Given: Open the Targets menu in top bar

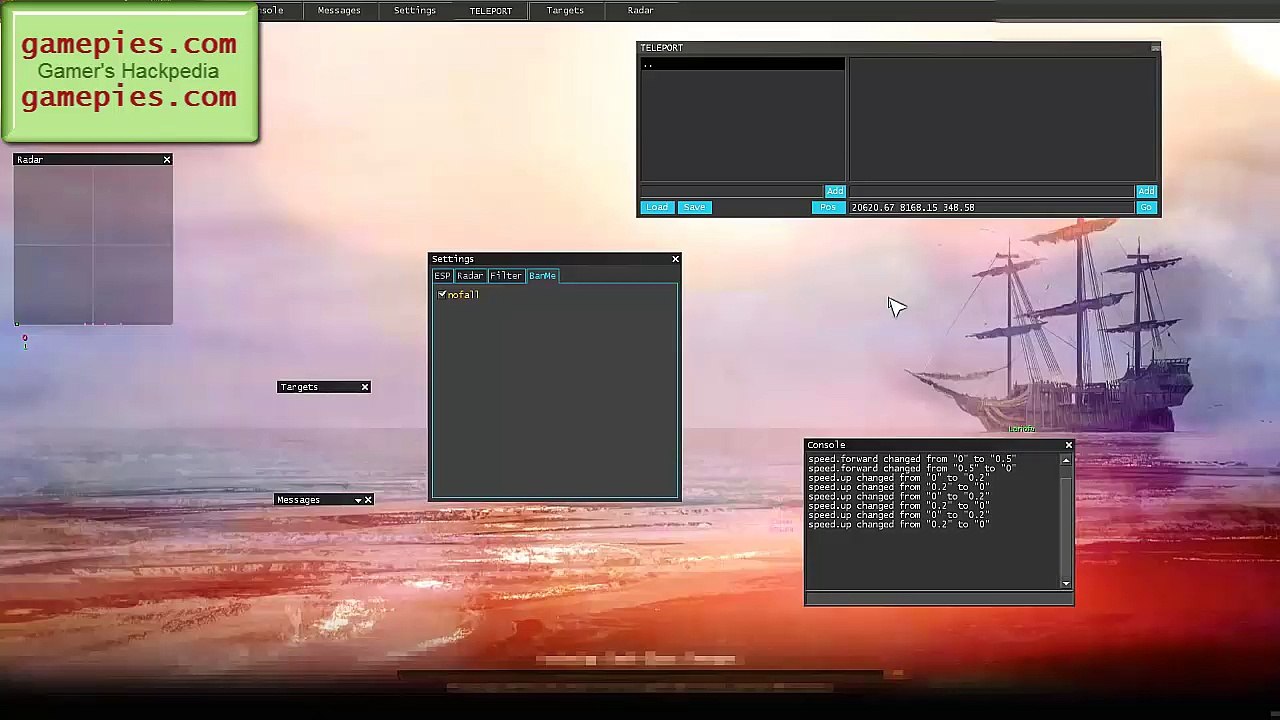Looking at the screenshot, I should tap(565, 10).
